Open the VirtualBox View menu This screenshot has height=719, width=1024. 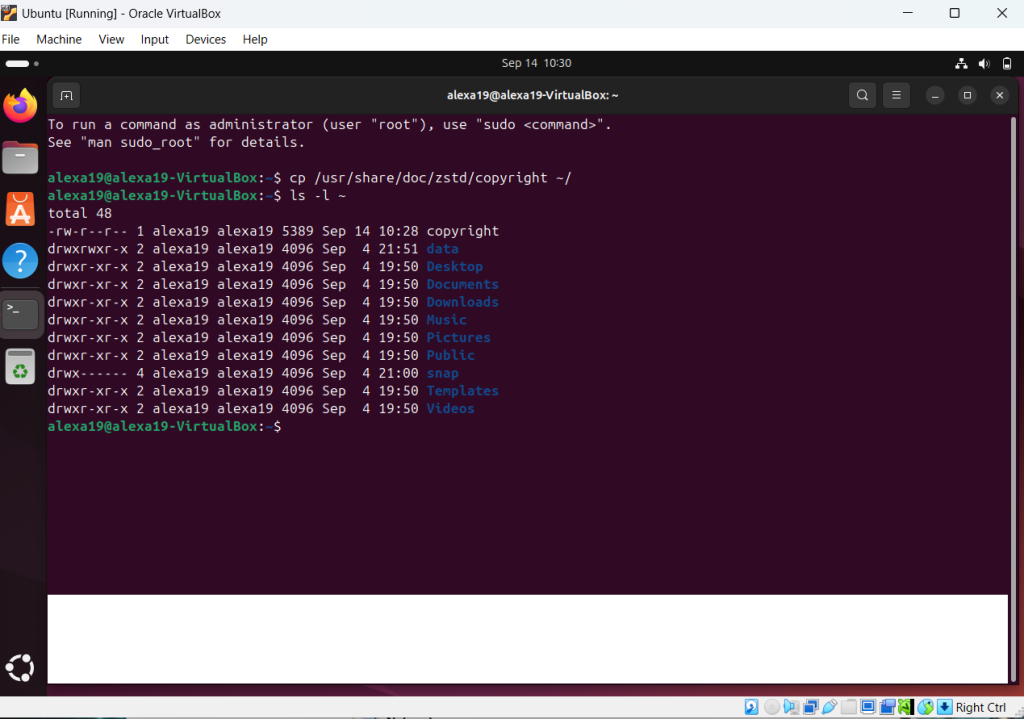coord(111,39)
